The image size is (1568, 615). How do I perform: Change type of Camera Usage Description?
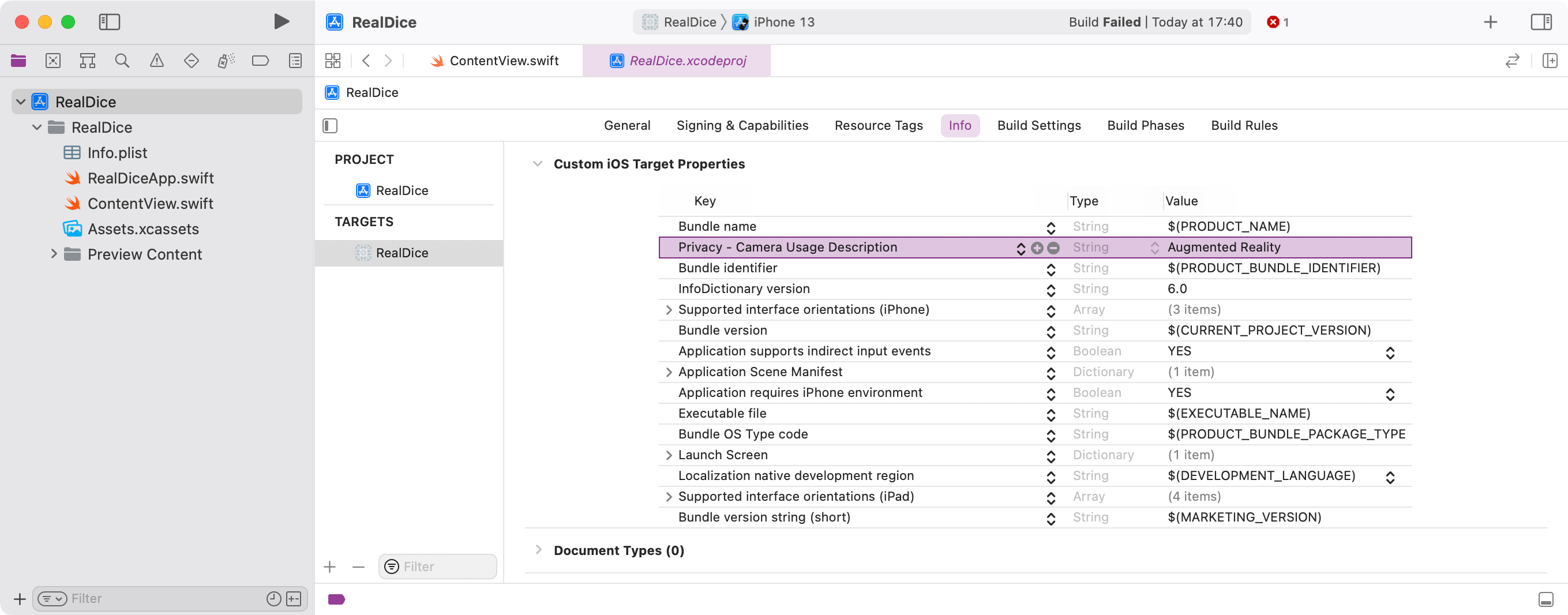[1154, 248]
